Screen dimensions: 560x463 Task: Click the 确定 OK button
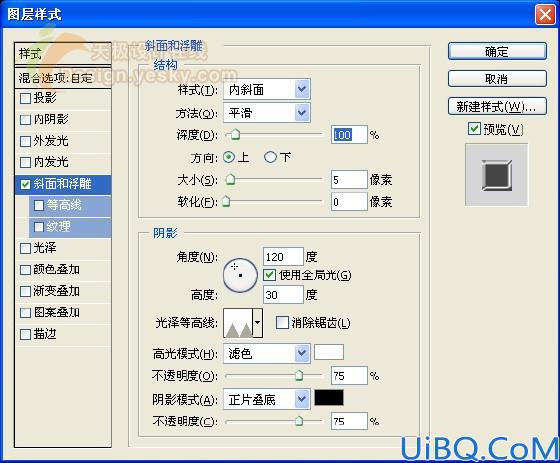click(497, 51)
